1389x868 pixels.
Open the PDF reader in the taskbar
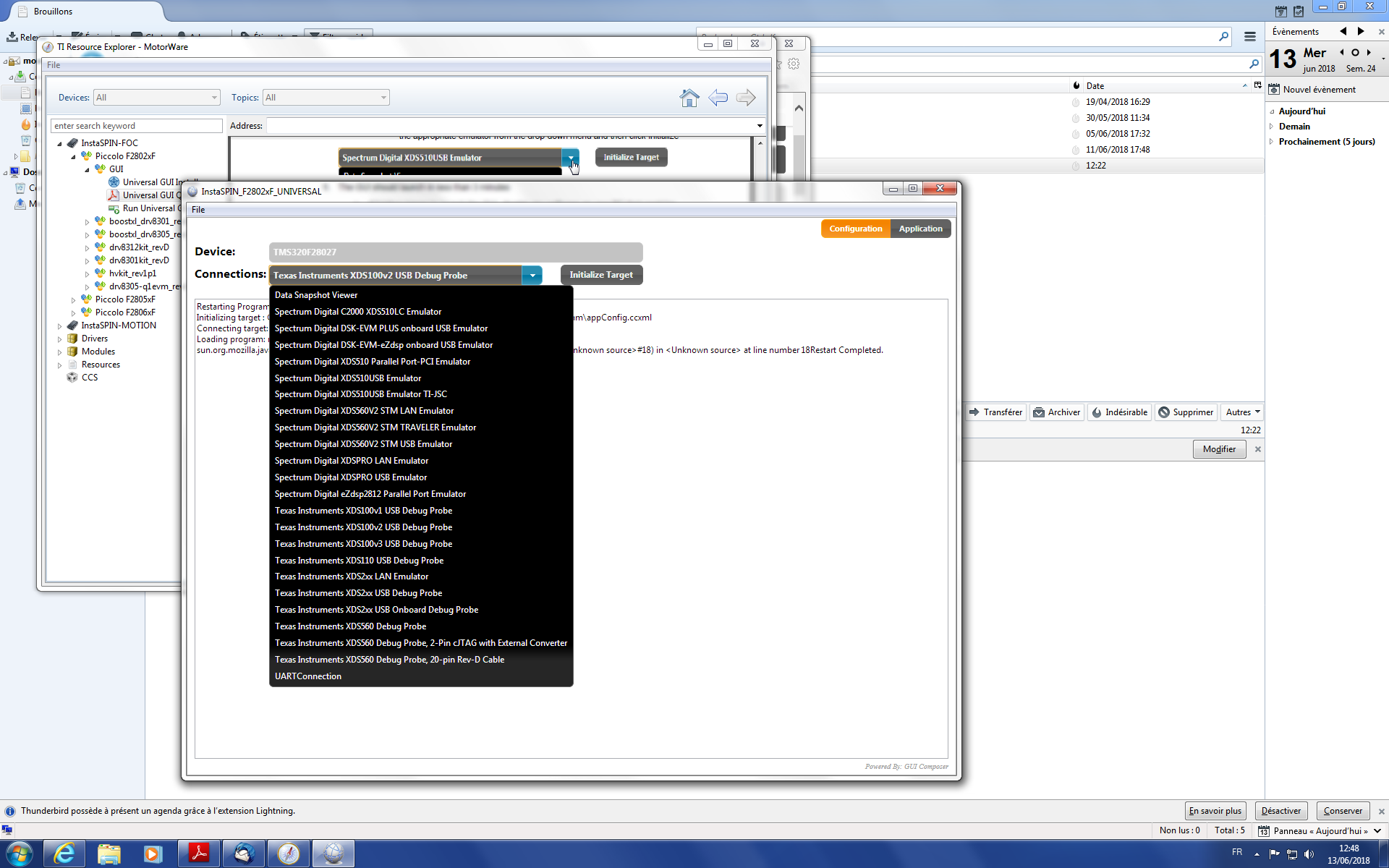pos(198,854)
